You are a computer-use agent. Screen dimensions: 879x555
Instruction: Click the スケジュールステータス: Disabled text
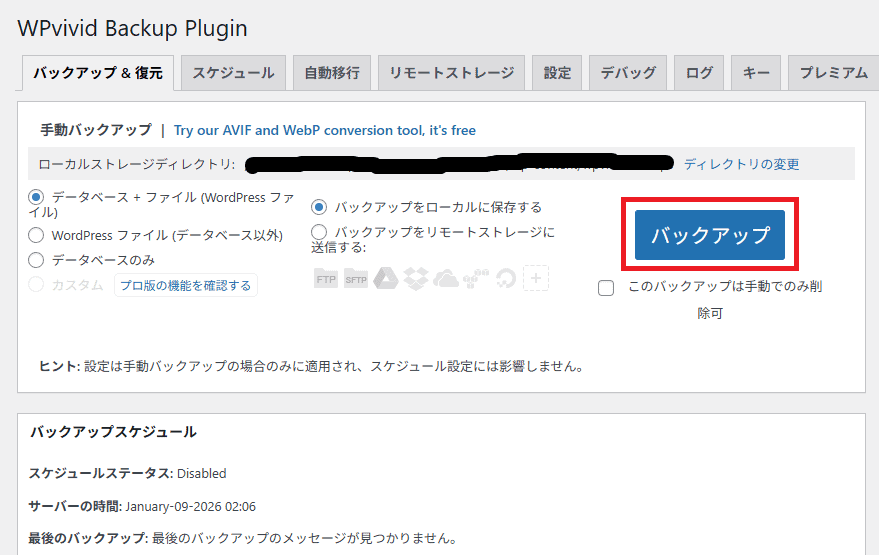click(x=127, y=473)
